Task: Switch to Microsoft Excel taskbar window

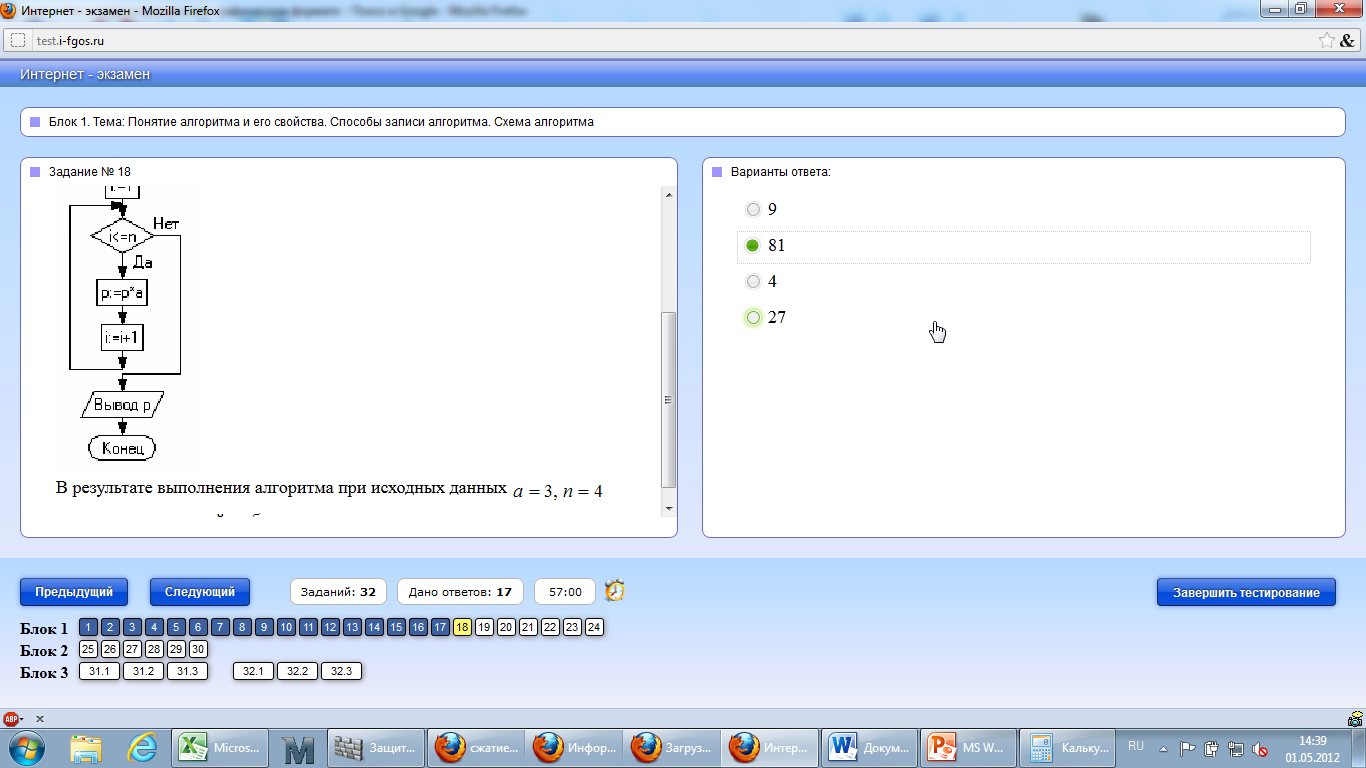Action: tap(220, 747)
